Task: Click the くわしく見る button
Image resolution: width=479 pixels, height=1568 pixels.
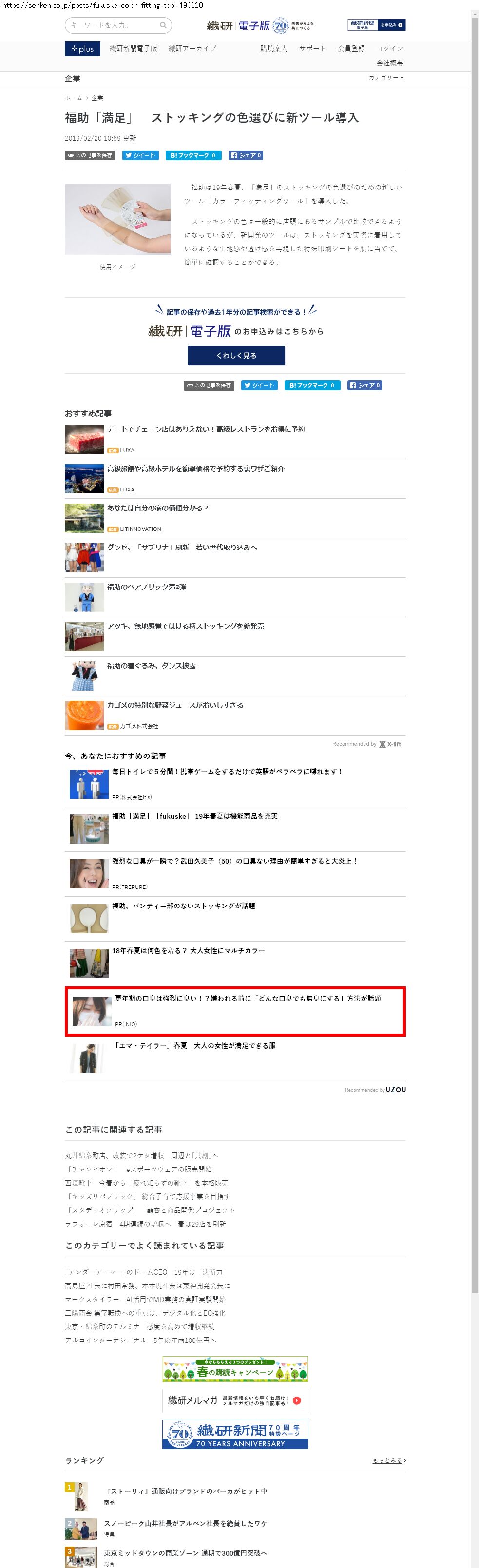Action: [236, 356]
